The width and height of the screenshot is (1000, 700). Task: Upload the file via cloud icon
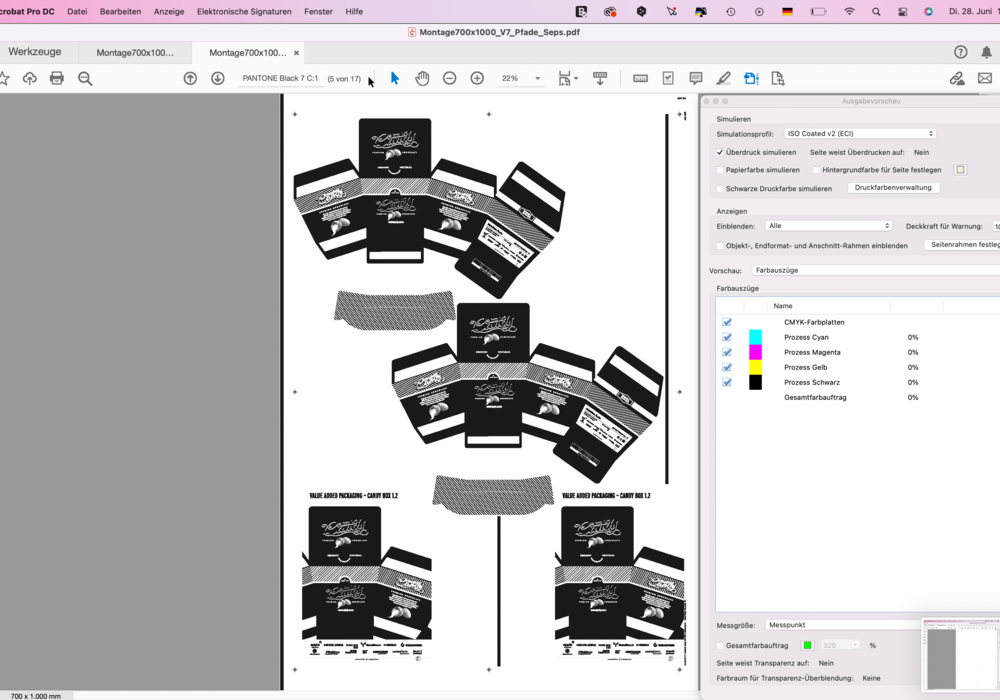pos(29,78)
